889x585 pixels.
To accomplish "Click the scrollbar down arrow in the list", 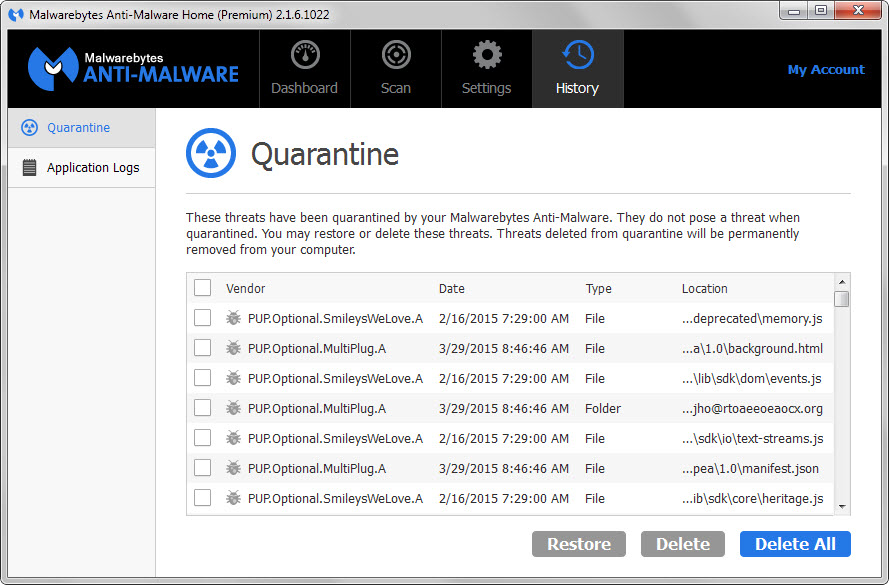I will pyautogui.click(x=842, y=507).
